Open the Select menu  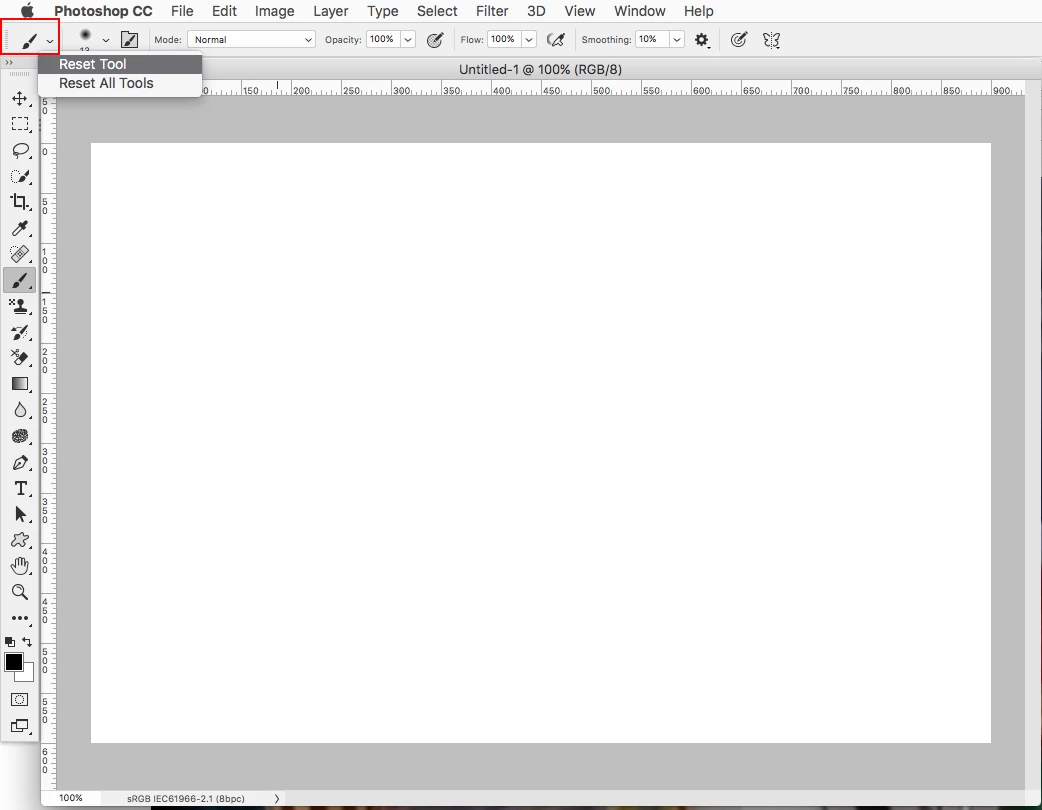pyautogui.click(x=437, y=11)
